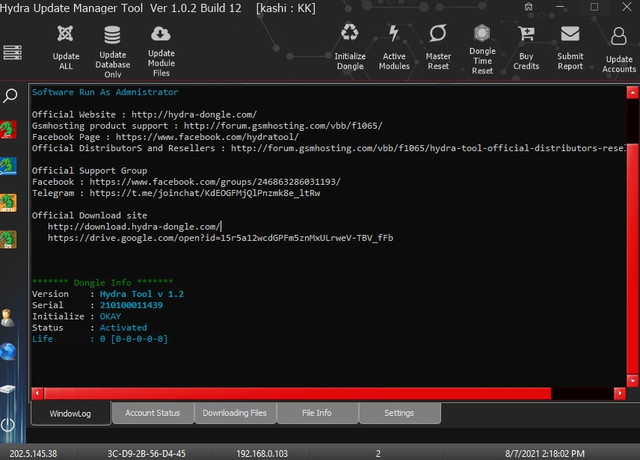
Task: Open Submit Report envelope icon
Action: point(570,34)
